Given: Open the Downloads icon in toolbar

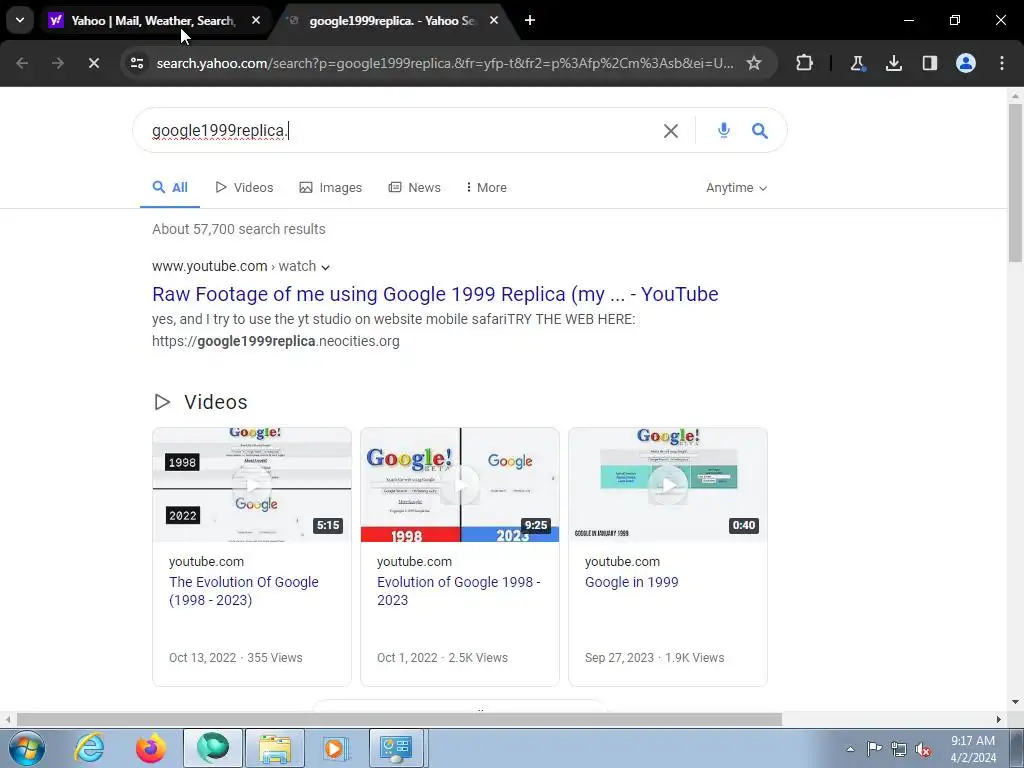Looking at the screenshot, I should (x=893, y=63).
